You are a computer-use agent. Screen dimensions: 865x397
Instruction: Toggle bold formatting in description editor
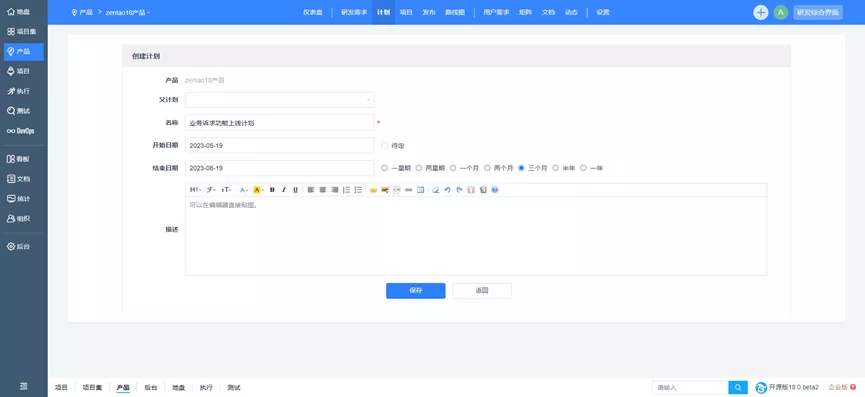pyautogui.click(x=272, y=190)
